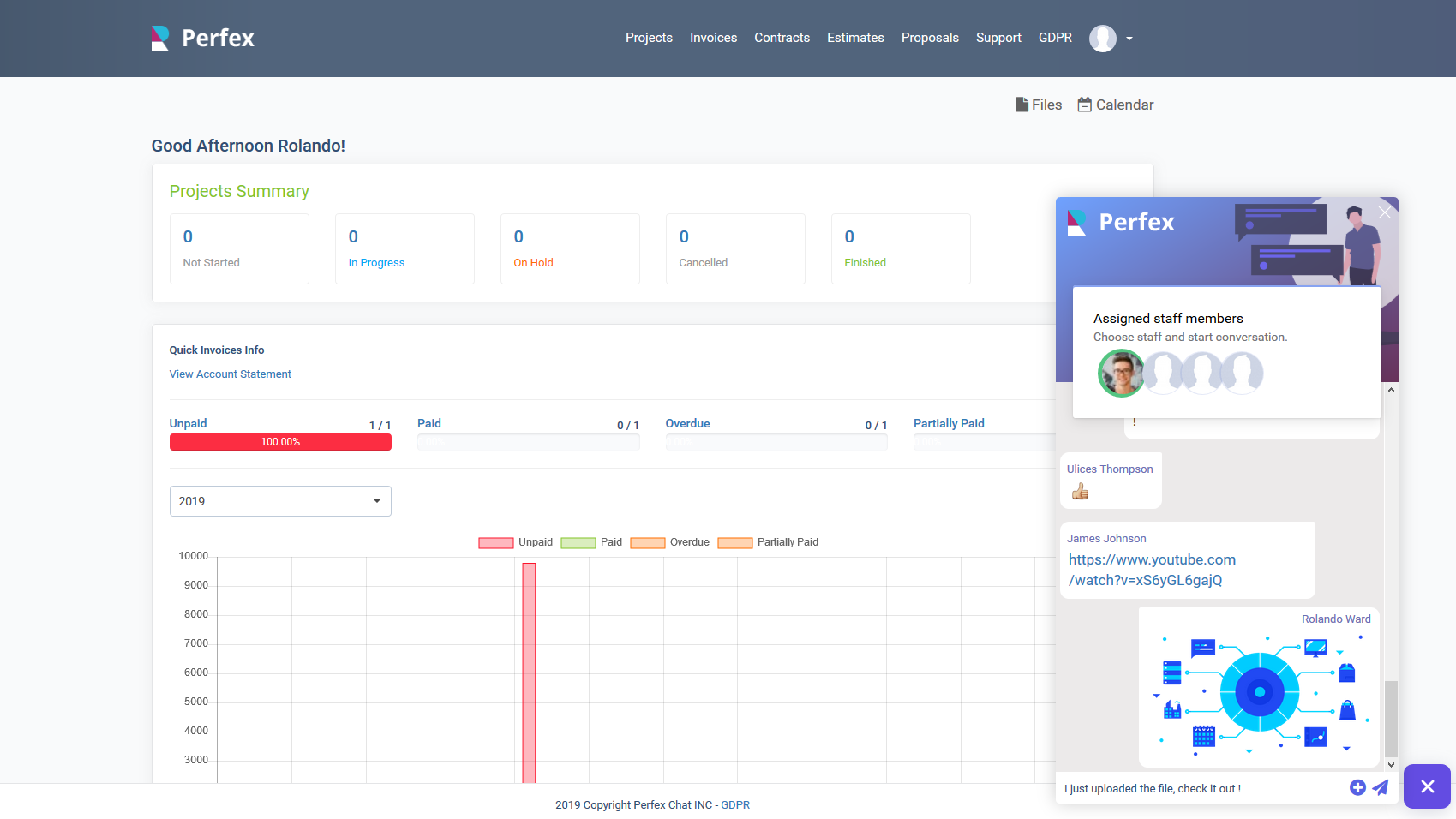Viewport: 1456px width, 819px height.
Task: Open the thumbs-up emoji from Ulices Thompson
Action: point(1079,491)
